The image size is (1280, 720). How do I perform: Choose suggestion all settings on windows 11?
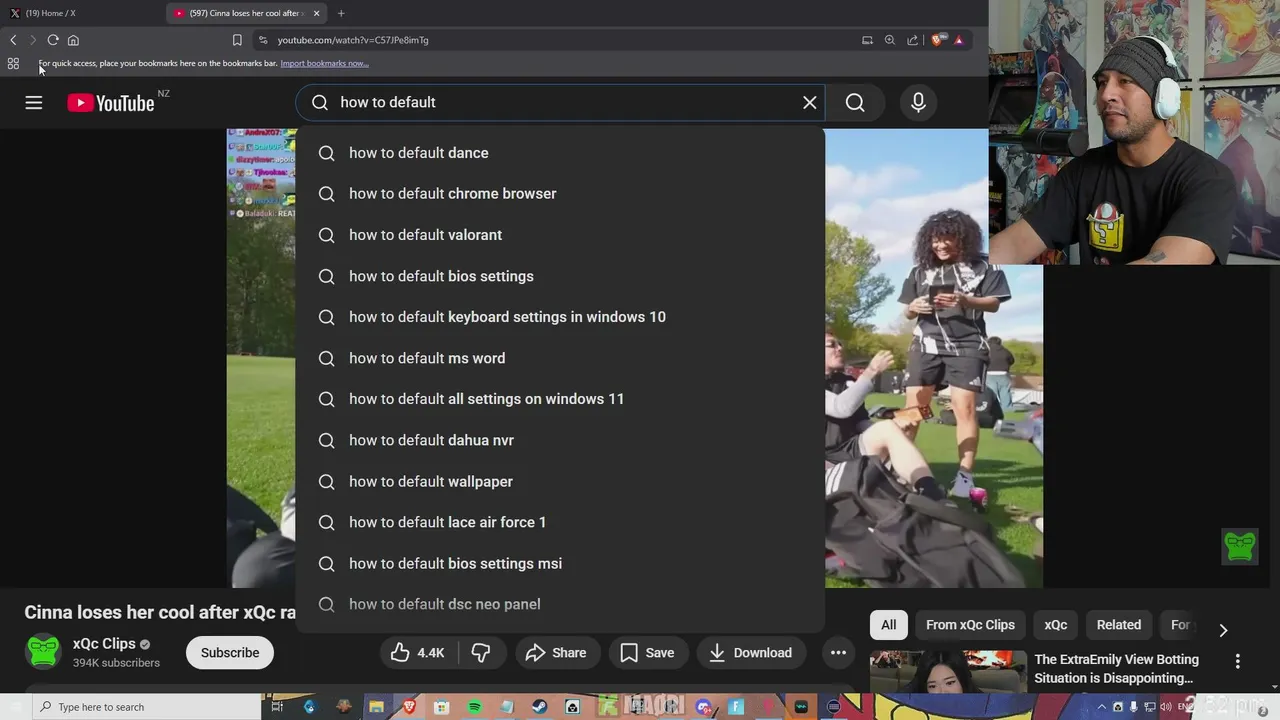point(560,399)
